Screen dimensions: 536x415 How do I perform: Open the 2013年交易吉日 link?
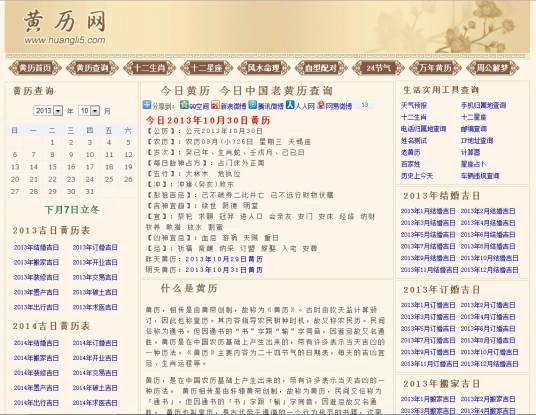click(x=95, y=277)
